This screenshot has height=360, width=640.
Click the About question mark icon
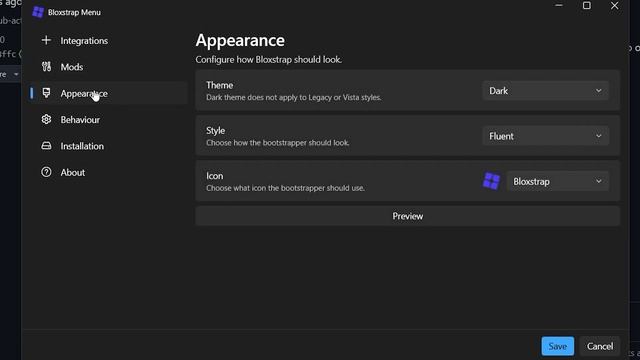pyautogui.click(x=47, y=172)
